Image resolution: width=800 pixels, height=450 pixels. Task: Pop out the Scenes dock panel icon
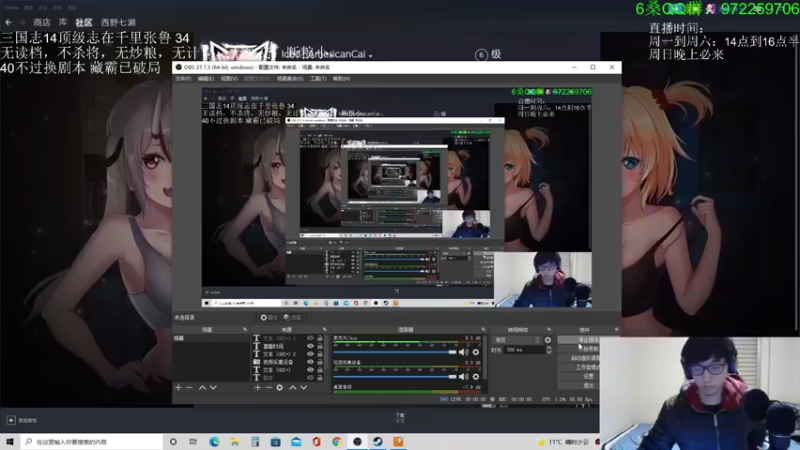(245, 330)
